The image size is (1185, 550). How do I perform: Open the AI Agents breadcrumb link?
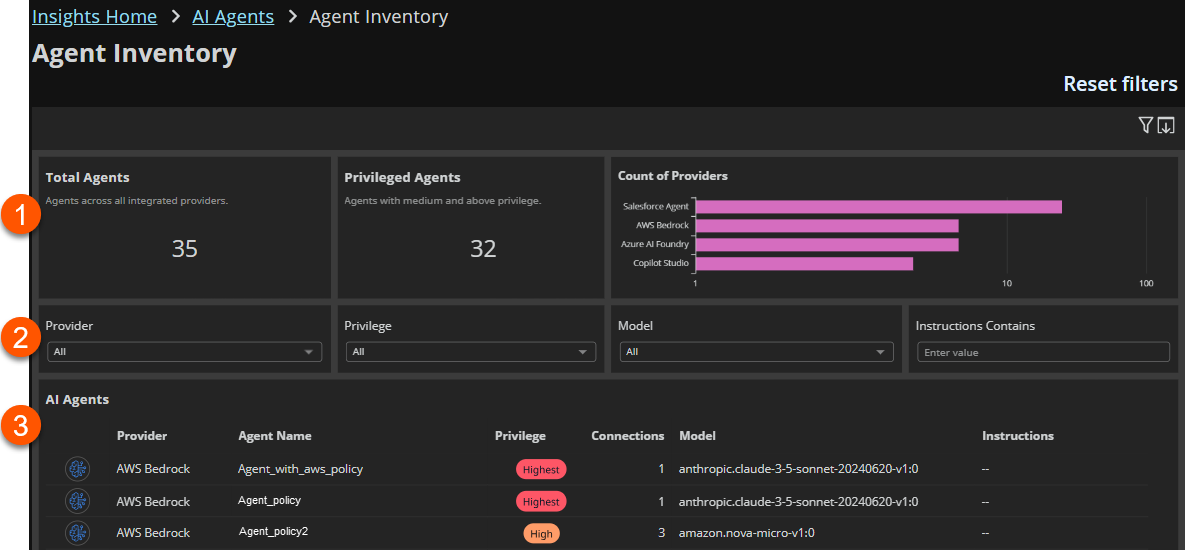[x=233, y=17]
